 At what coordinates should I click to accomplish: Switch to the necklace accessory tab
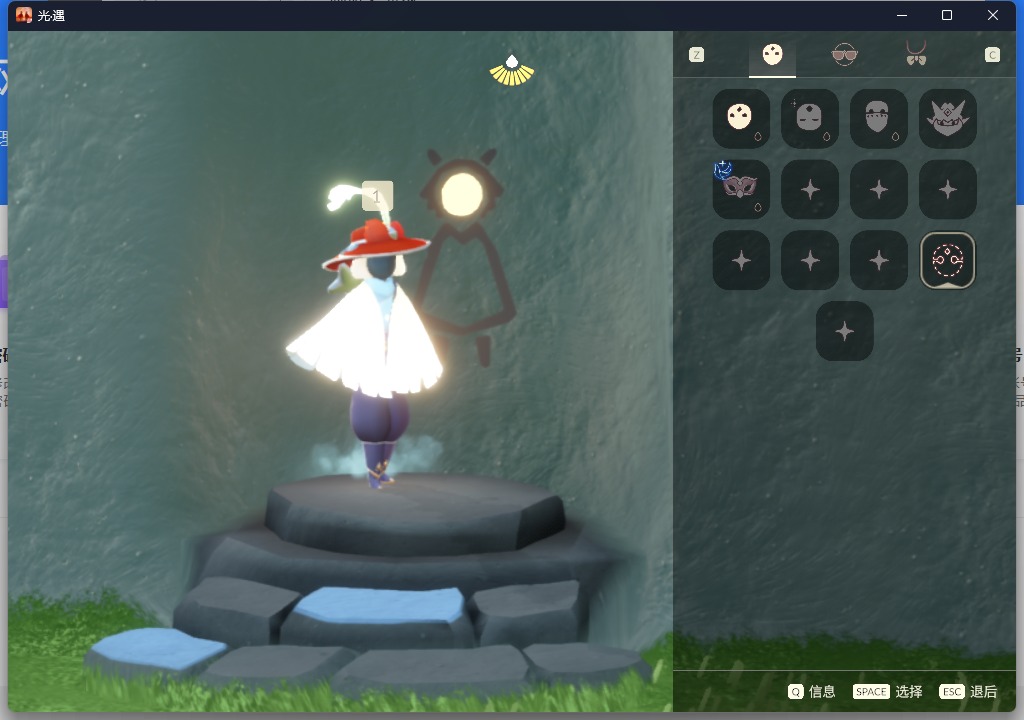click(x=916, y=54)
